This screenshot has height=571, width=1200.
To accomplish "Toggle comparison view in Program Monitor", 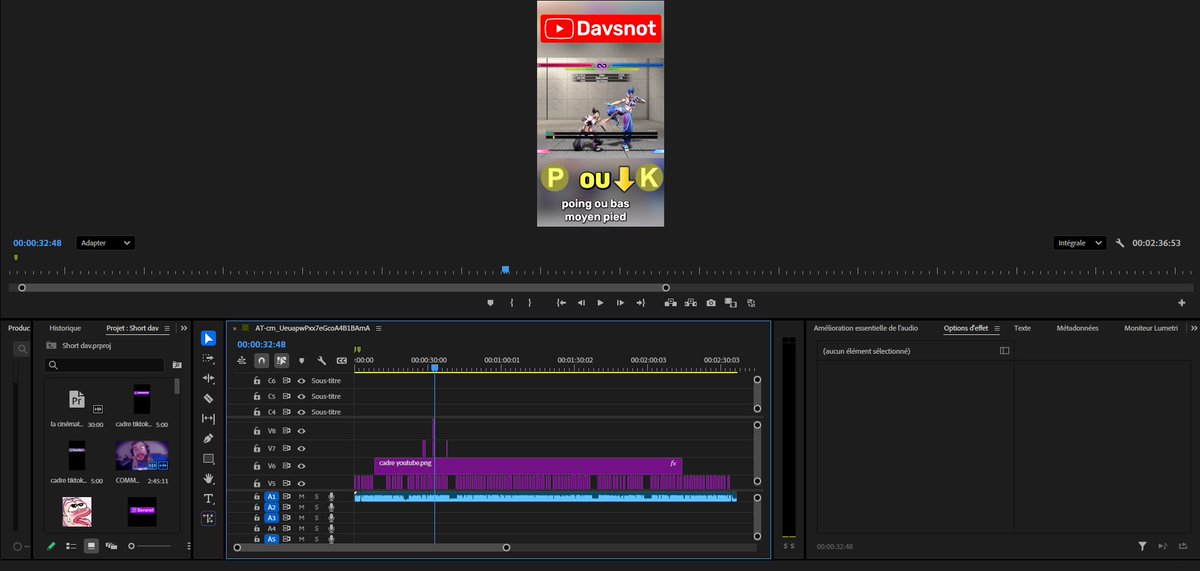I will (730, 302).
